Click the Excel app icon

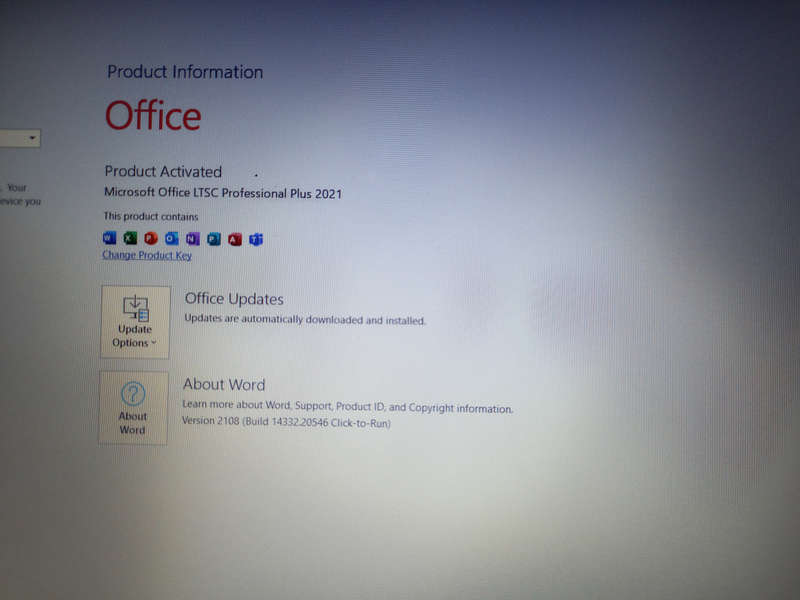click(x=130, y=238)
